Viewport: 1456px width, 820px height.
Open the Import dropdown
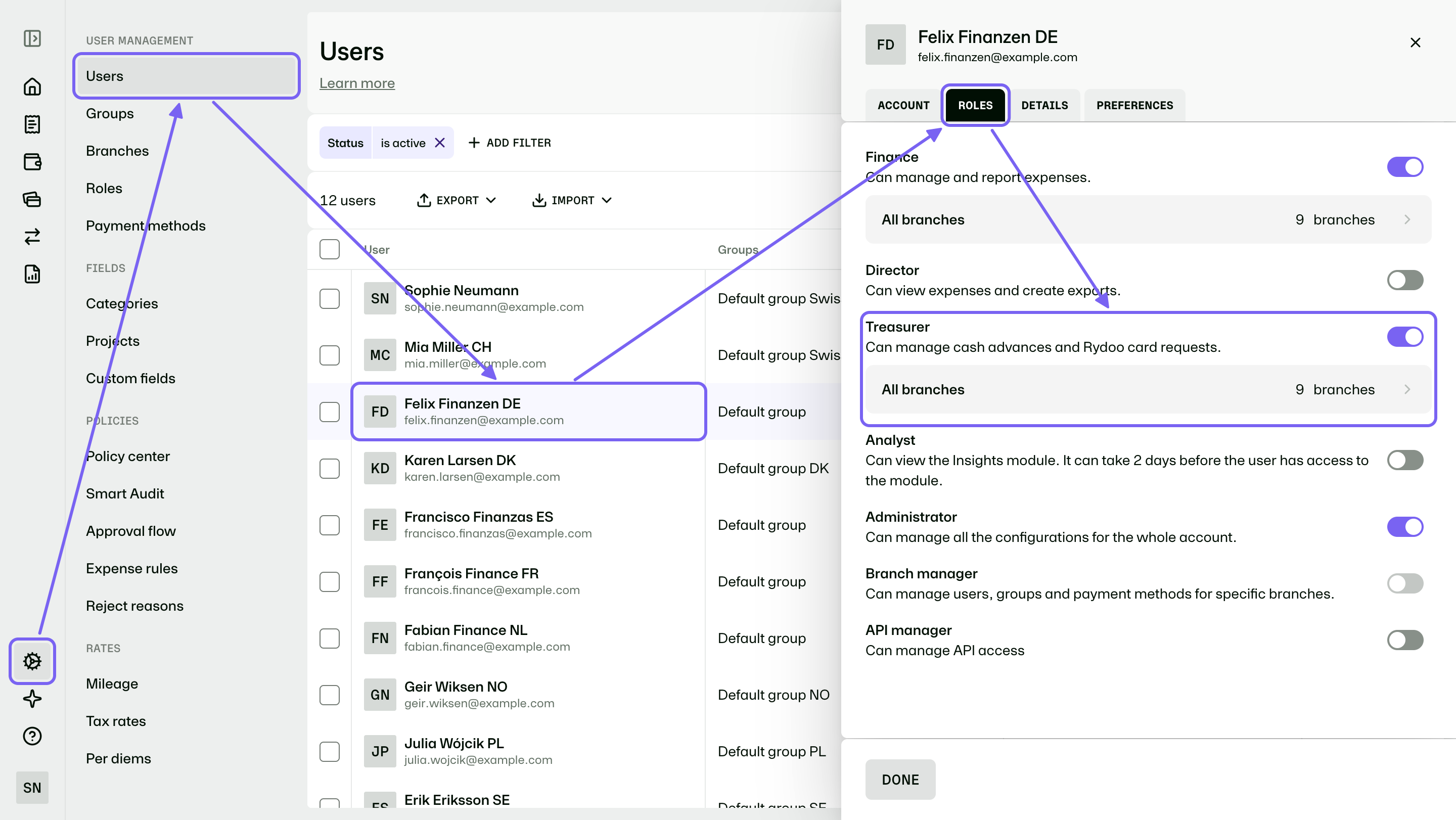[x=572, y=201]
